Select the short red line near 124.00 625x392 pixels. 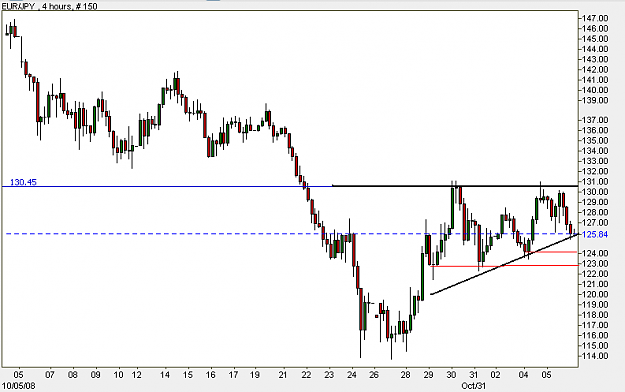[552, 252]
